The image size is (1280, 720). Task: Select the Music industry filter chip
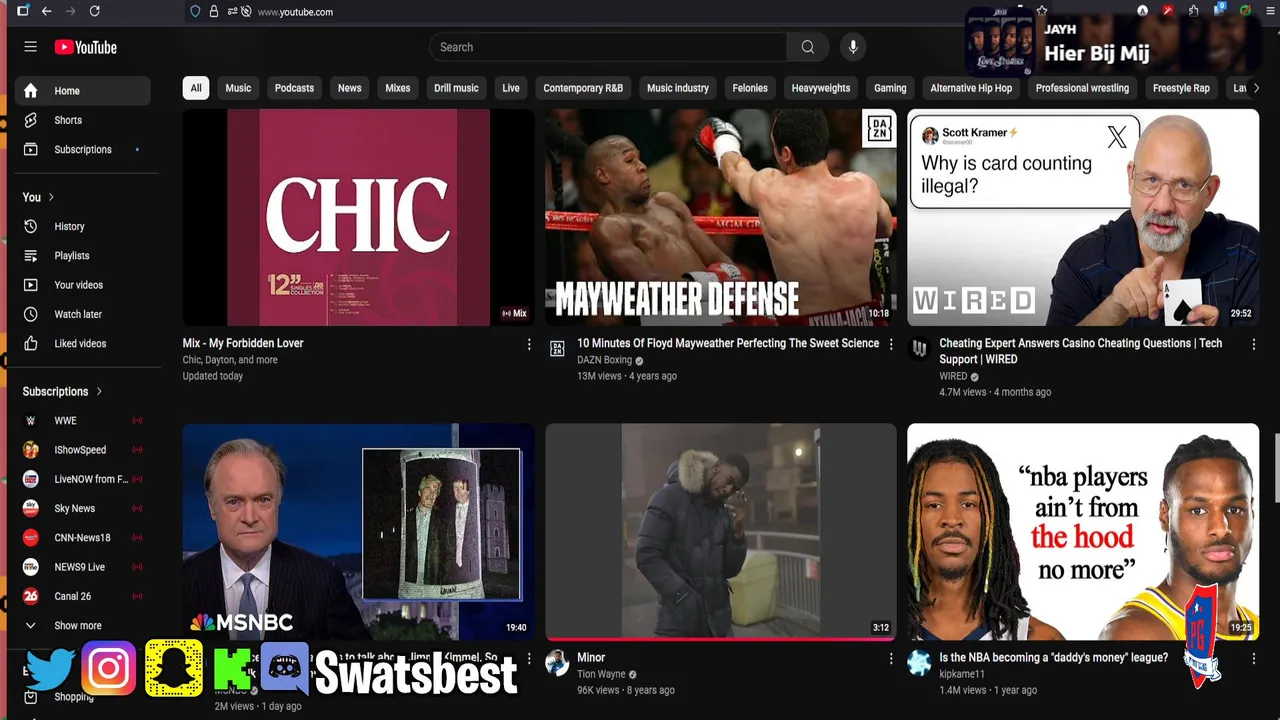coord(678,88)
